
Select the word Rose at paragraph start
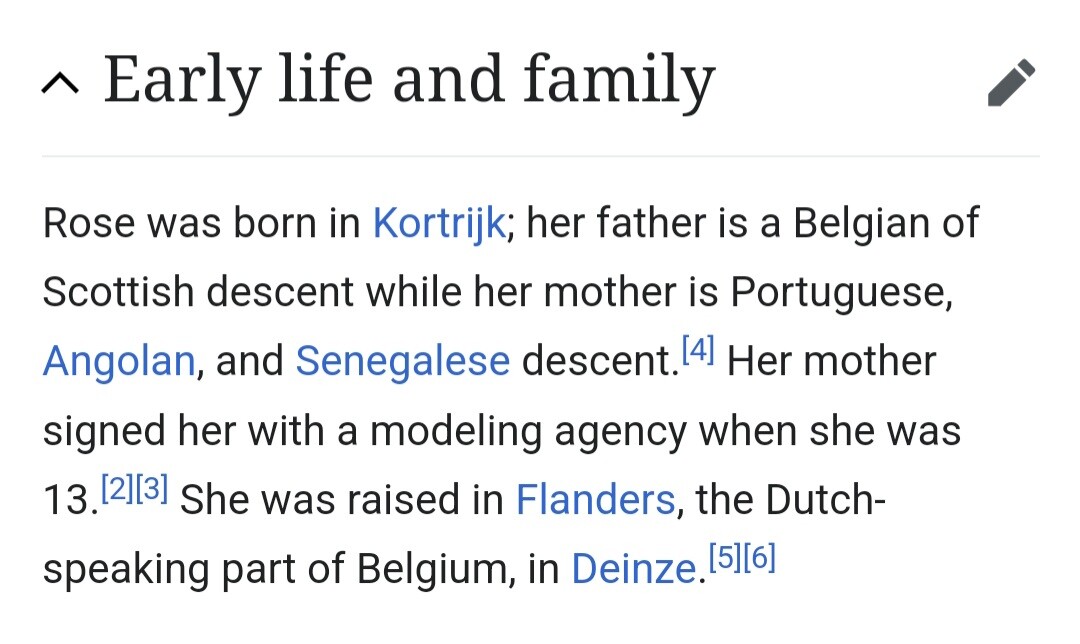[x=88, y=223]
